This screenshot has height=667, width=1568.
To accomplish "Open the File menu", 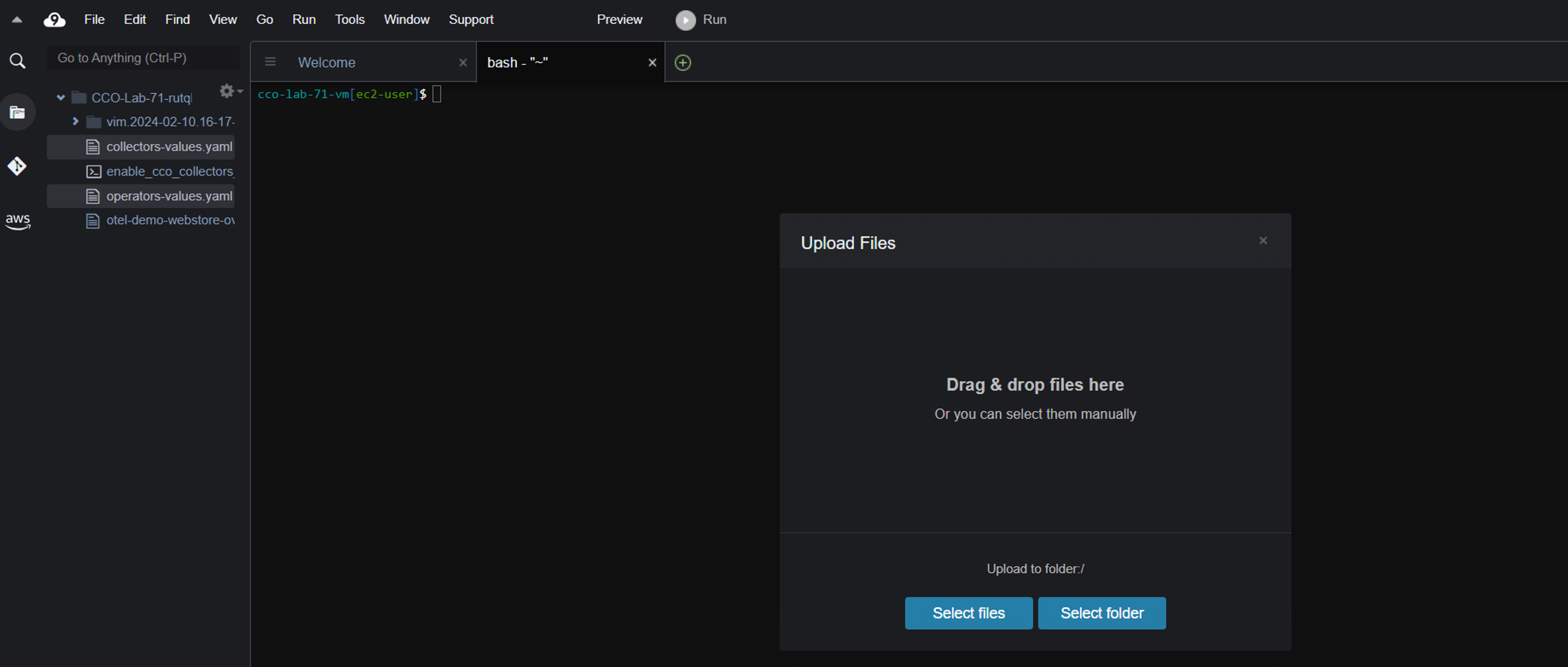I will click(x=94, y=20).
